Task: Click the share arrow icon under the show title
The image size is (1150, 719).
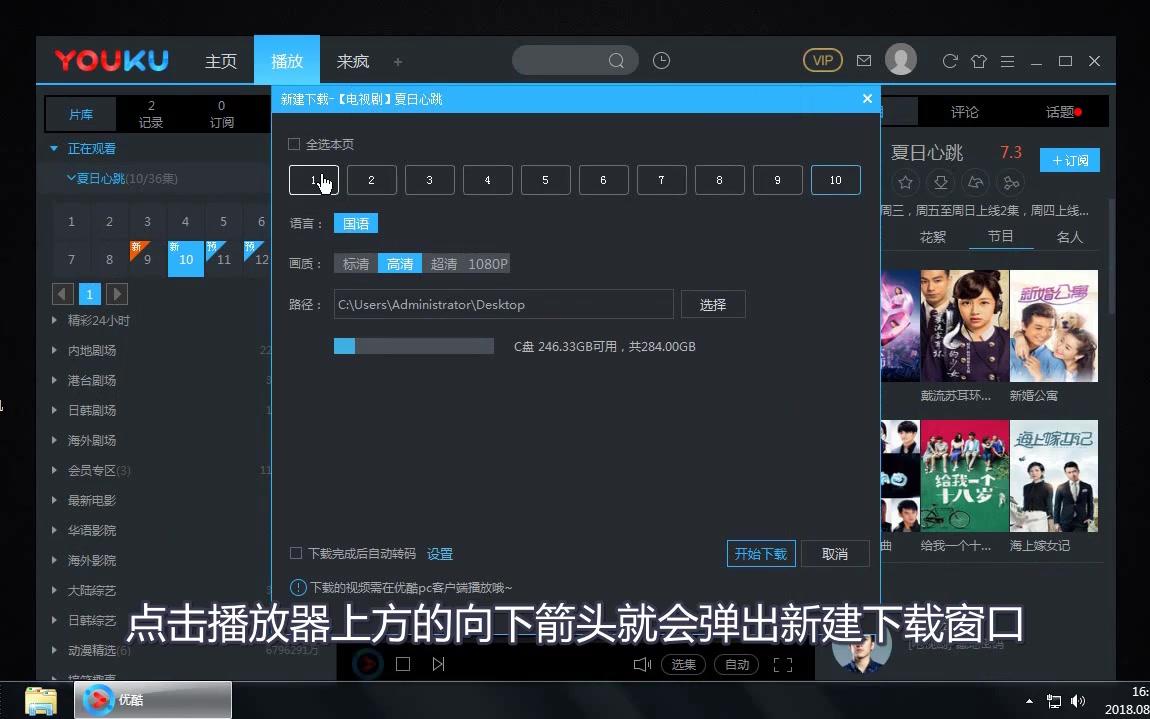Action: (x=976, y=182)
